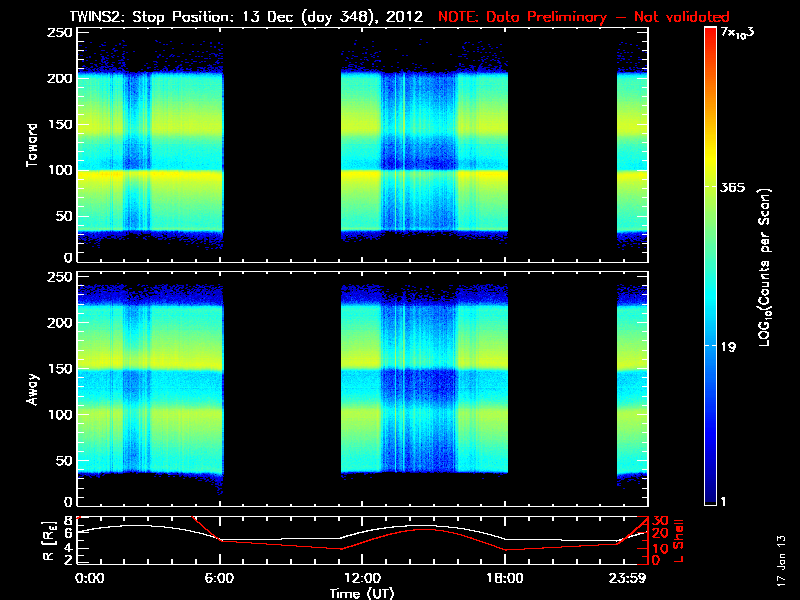Click the "200" tick of the Away panel
Screen dimensions: 800x600
[x=60, y=322]
